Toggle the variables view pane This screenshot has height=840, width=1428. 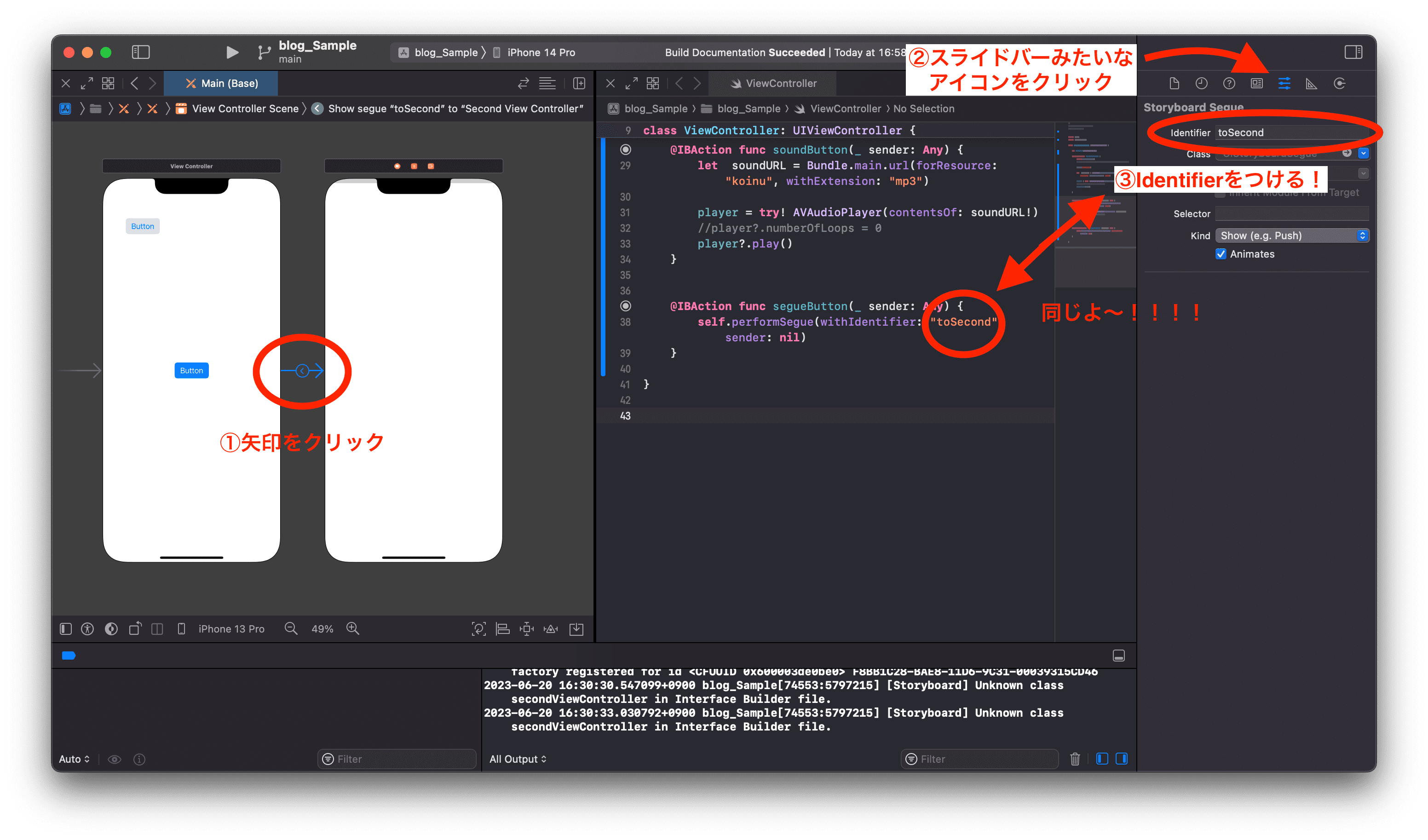[x=1102, y=759]
